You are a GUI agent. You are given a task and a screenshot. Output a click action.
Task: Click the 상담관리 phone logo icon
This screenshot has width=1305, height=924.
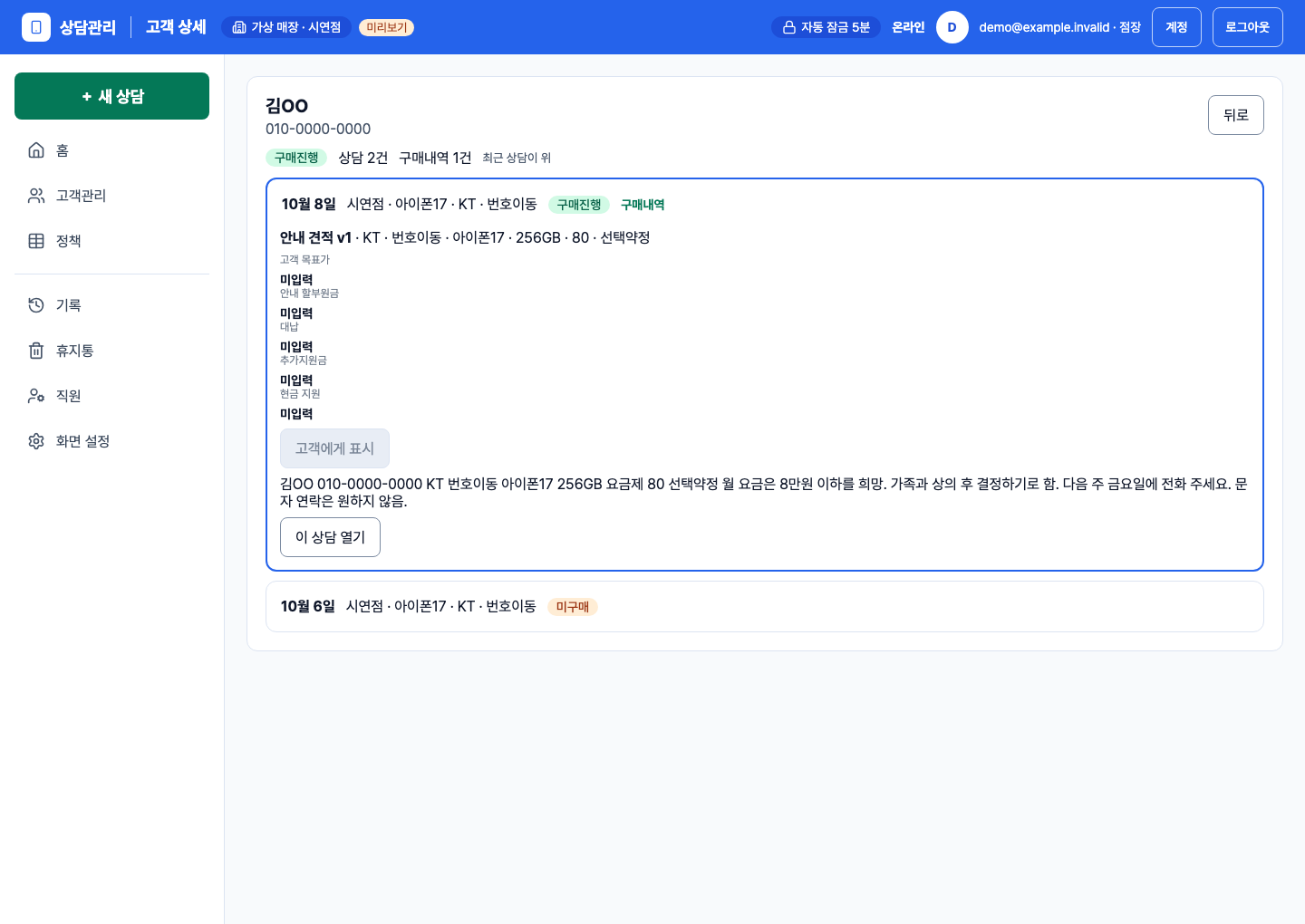[36, 27]
